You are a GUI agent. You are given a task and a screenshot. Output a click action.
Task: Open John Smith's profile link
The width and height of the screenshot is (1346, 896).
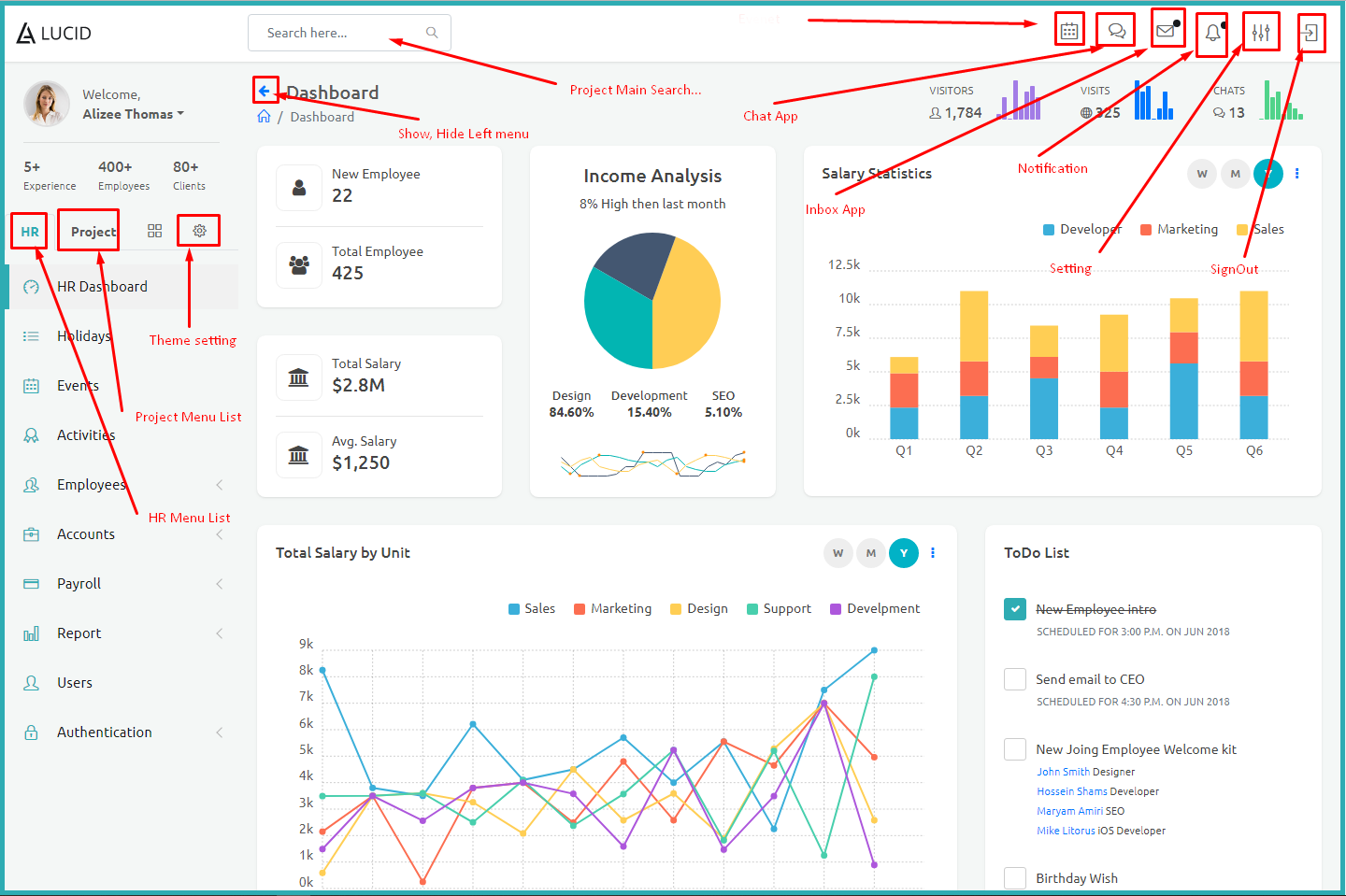click(1063, 772)
